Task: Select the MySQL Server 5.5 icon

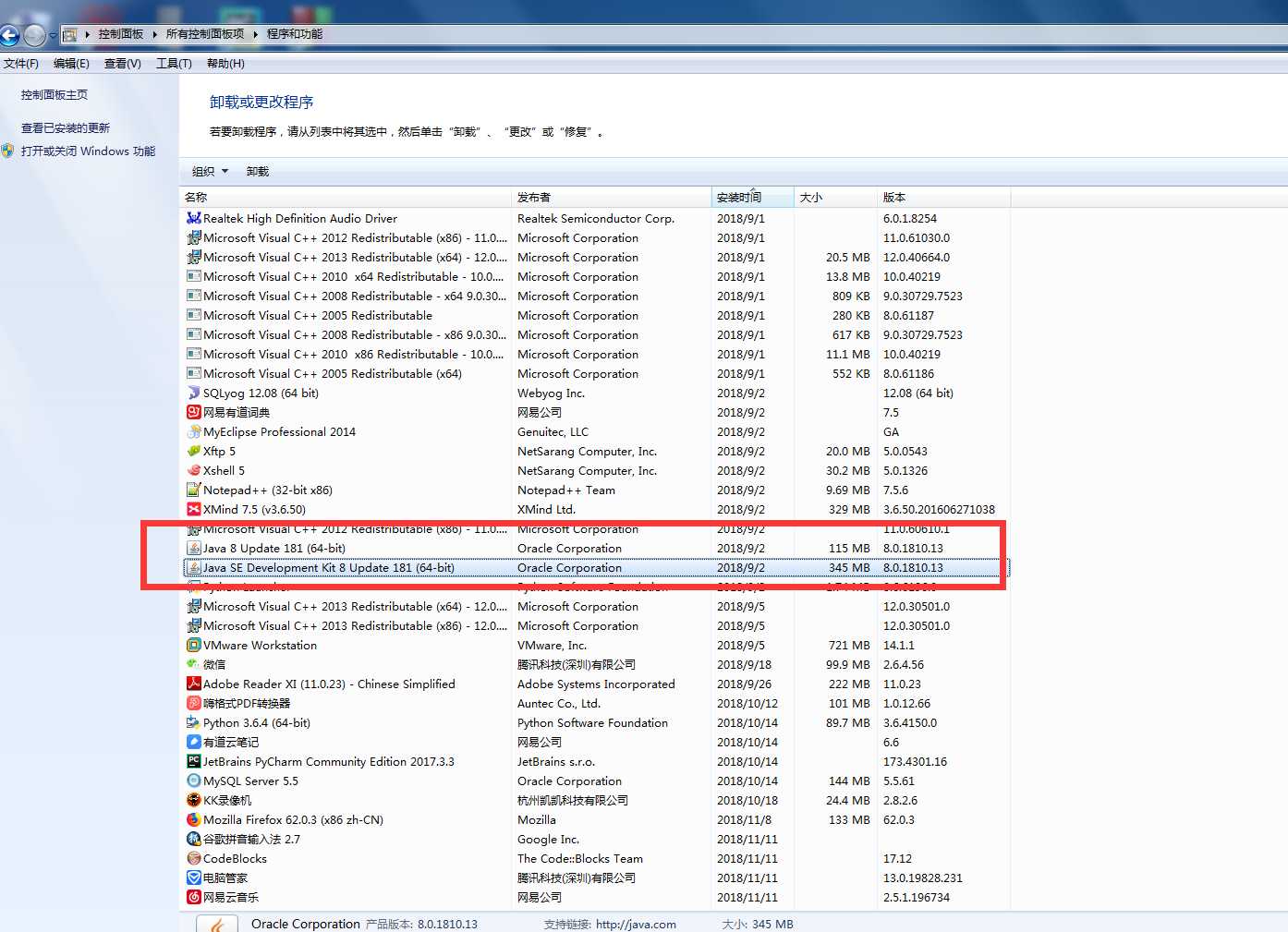Action: [x=194, y=781]
